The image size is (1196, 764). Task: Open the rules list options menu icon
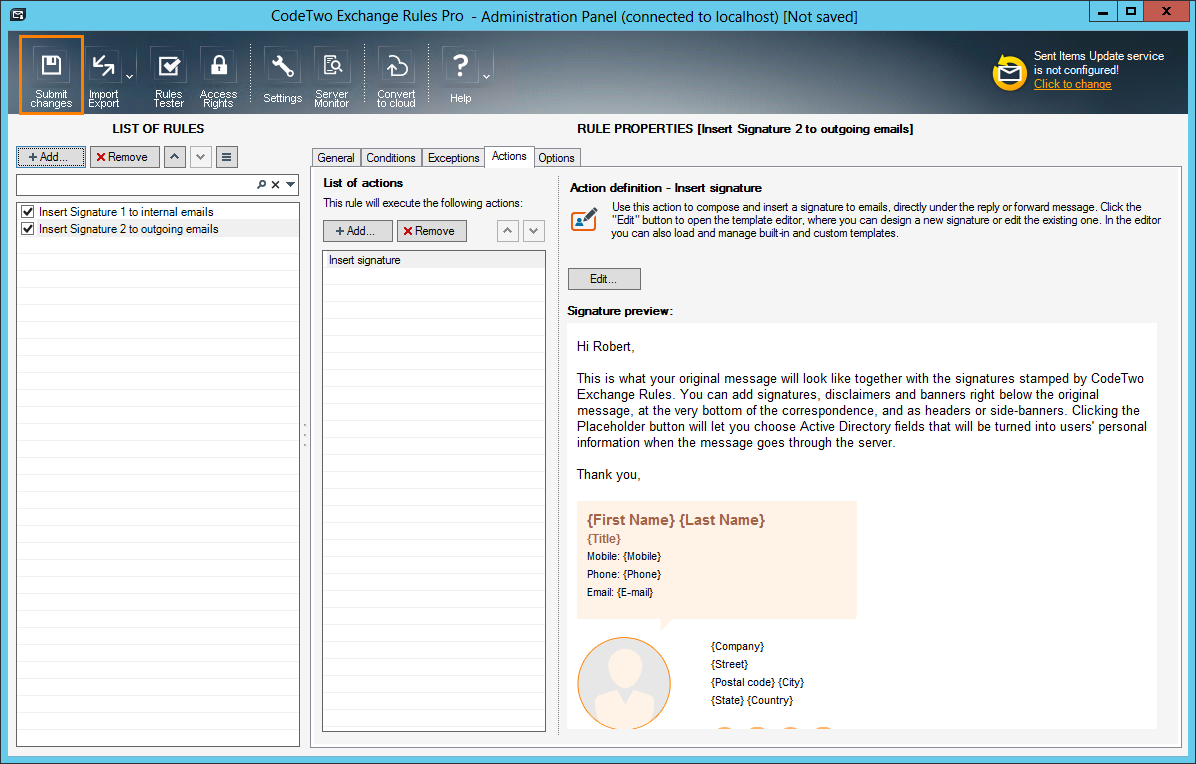point(227,157)
